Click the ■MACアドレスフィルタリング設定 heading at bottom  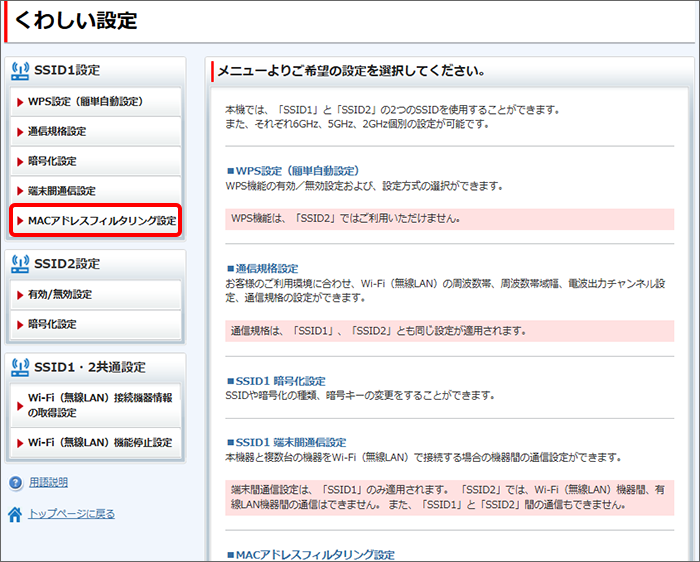click(311, 555)
